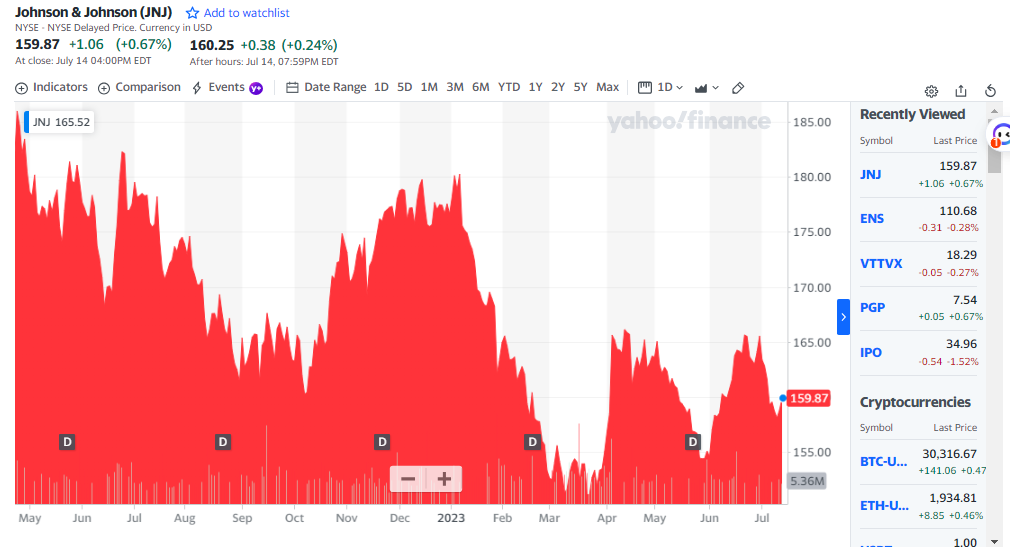Open the ETH-U... cryptocurrency link
The image size is (1010, 547).
tap(884, 506)
